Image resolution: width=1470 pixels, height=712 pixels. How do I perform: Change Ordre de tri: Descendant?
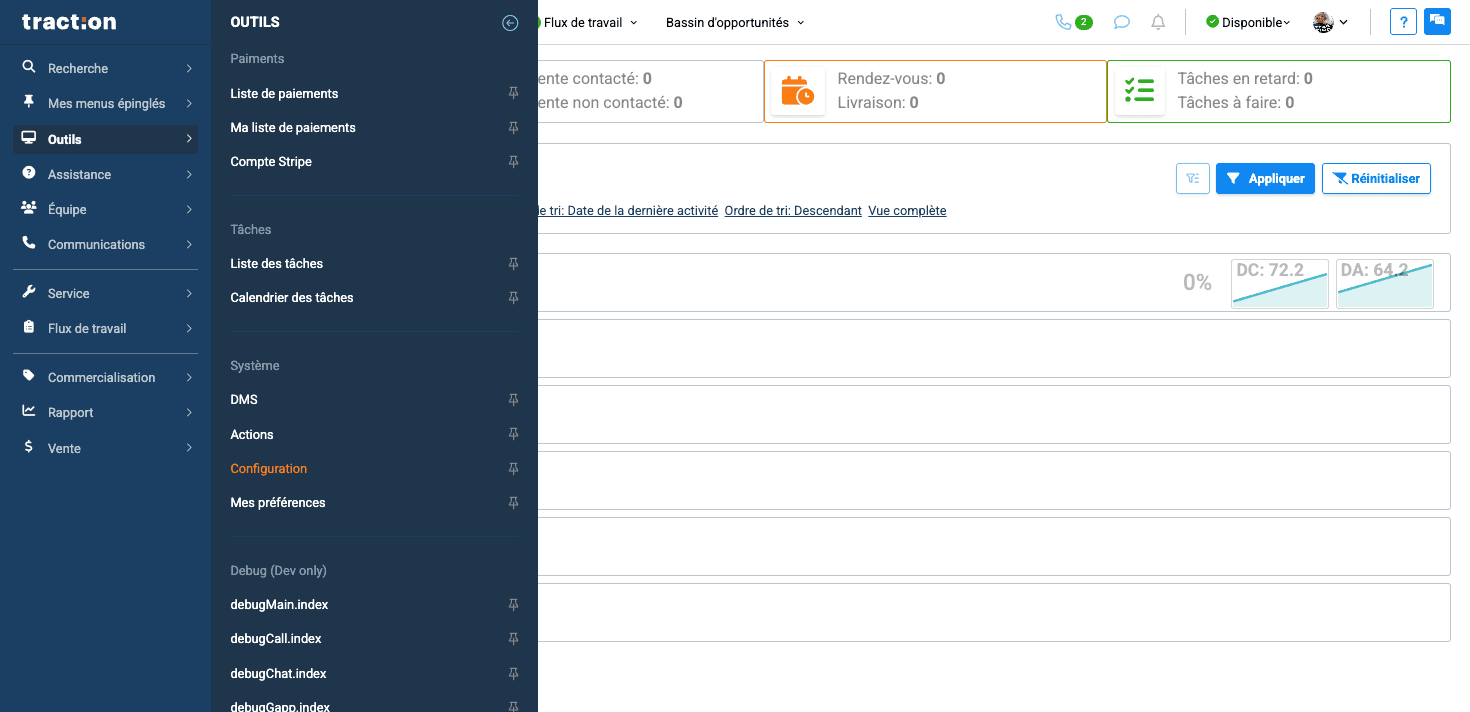pos(793,211)
